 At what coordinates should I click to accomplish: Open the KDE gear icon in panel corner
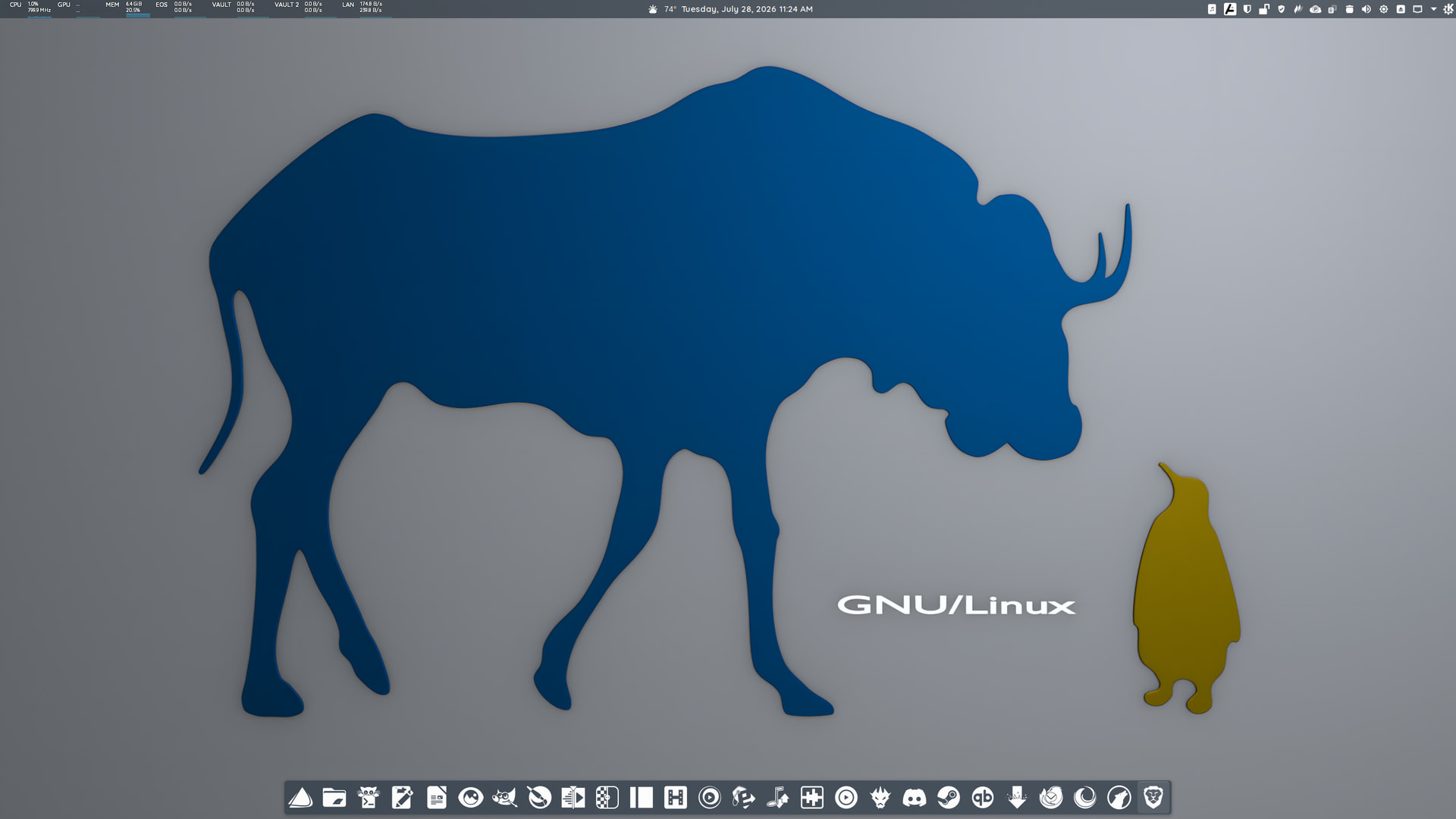[1448, 9]
